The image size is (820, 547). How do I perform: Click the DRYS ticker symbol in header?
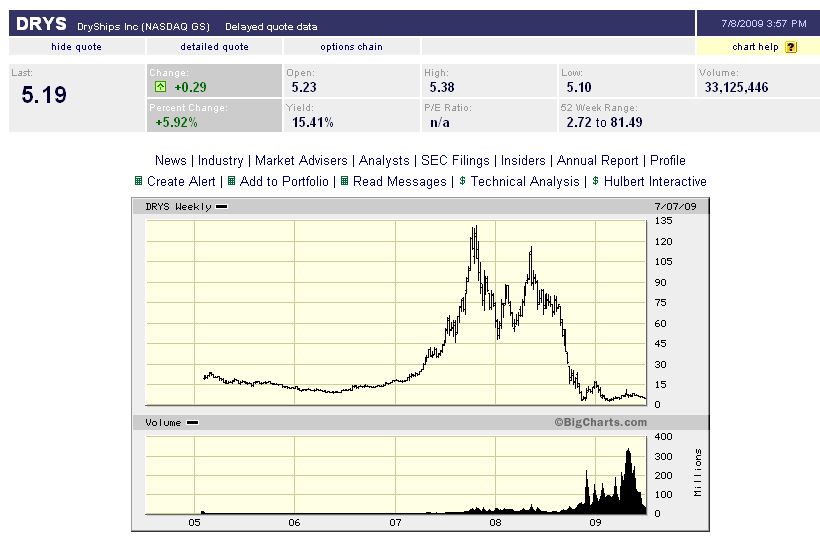tap(41, 24)
